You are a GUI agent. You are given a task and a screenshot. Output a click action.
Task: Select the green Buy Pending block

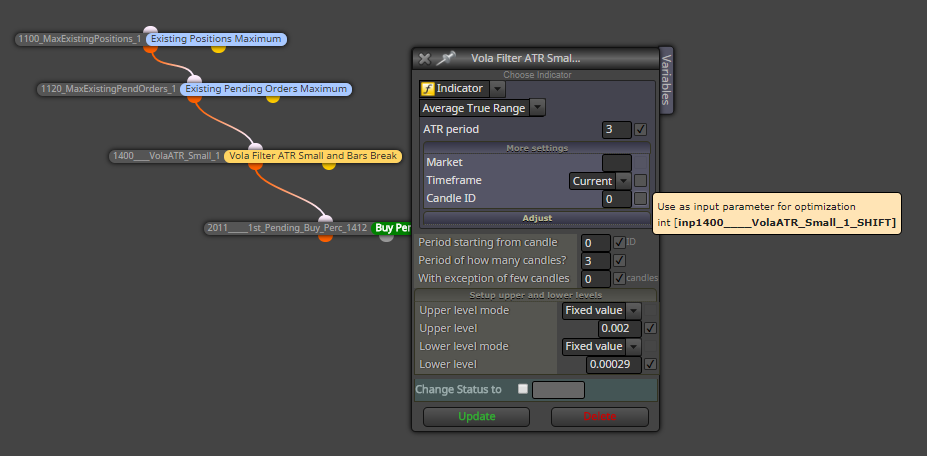(392, 228)
